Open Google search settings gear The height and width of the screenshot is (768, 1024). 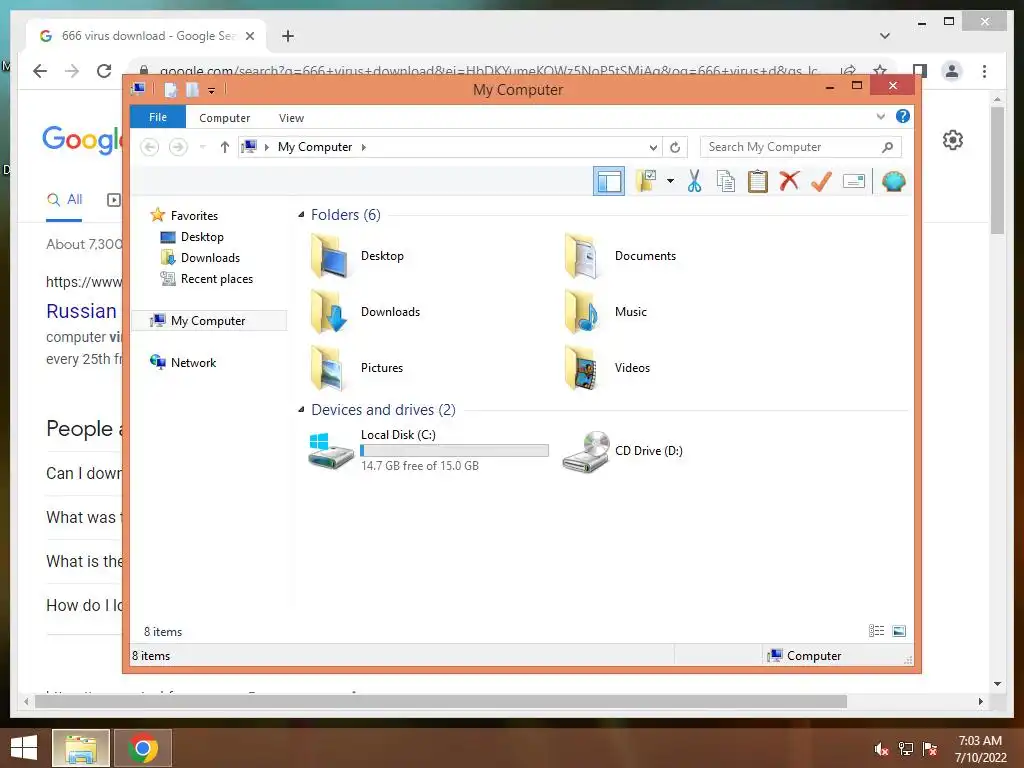[953, 140]
